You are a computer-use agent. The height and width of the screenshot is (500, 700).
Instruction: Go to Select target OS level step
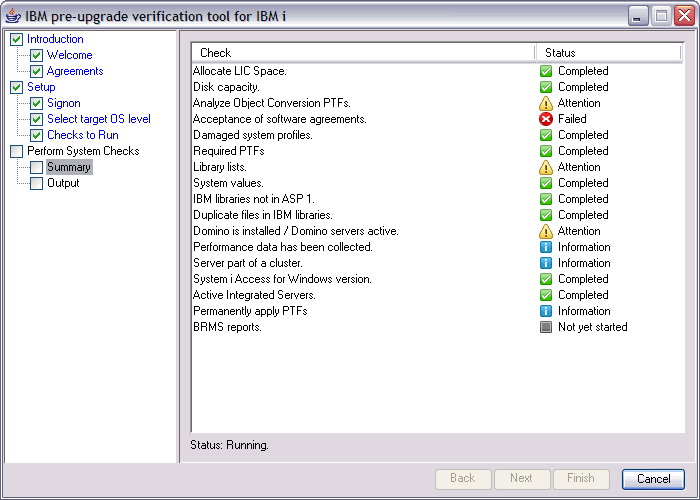point(99,119)
